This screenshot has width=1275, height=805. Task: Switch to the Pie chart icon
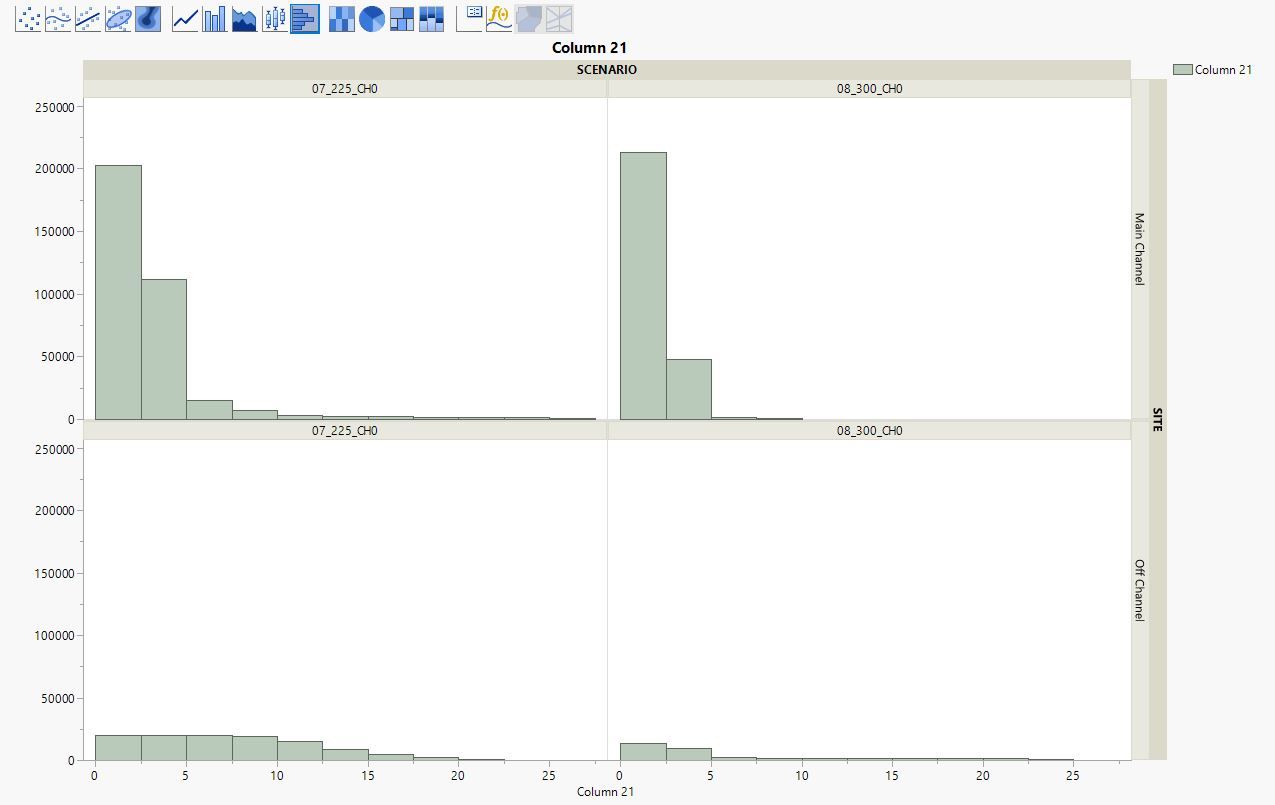click(x=372, y=18)
